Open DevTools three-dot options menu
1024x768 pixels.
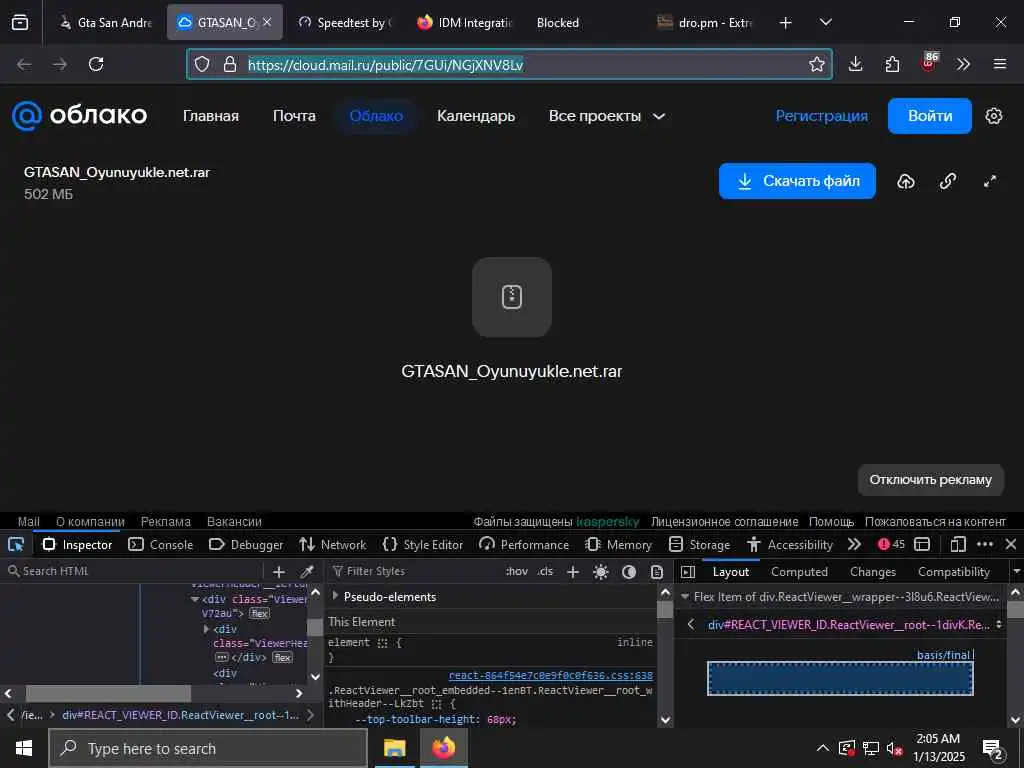985,544
